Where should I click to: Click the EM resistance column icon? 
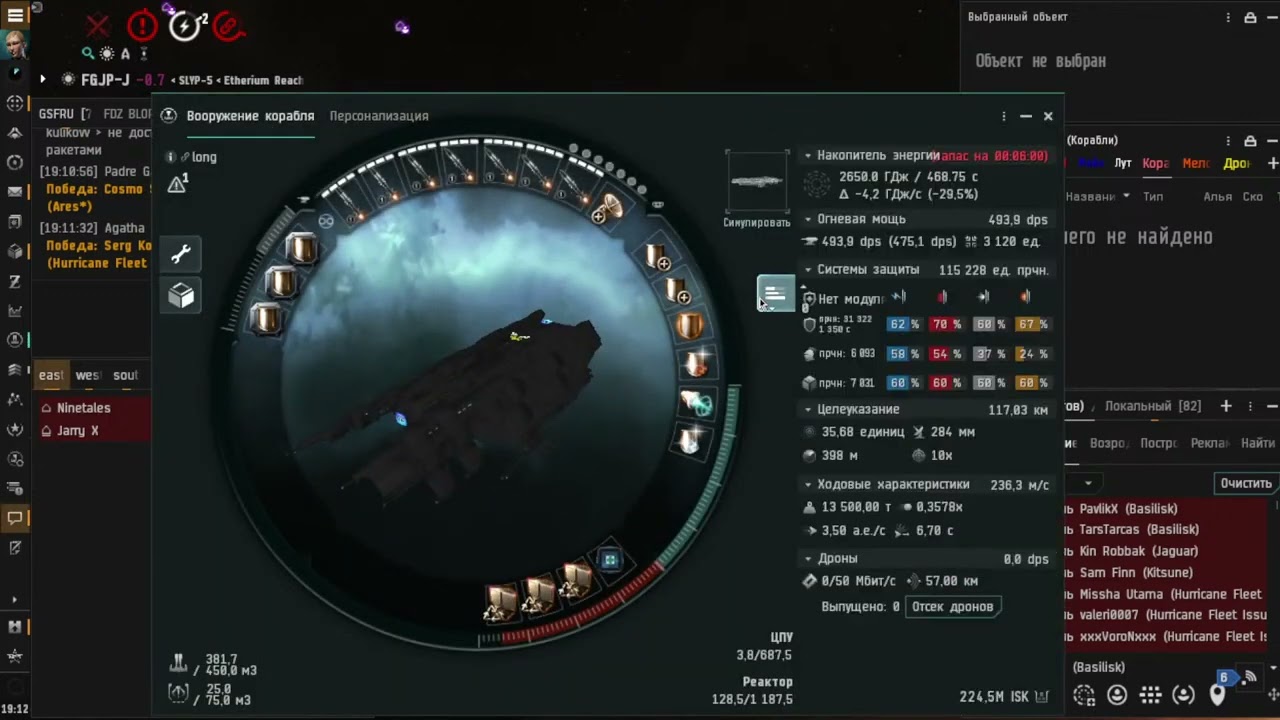coord(899,297)
